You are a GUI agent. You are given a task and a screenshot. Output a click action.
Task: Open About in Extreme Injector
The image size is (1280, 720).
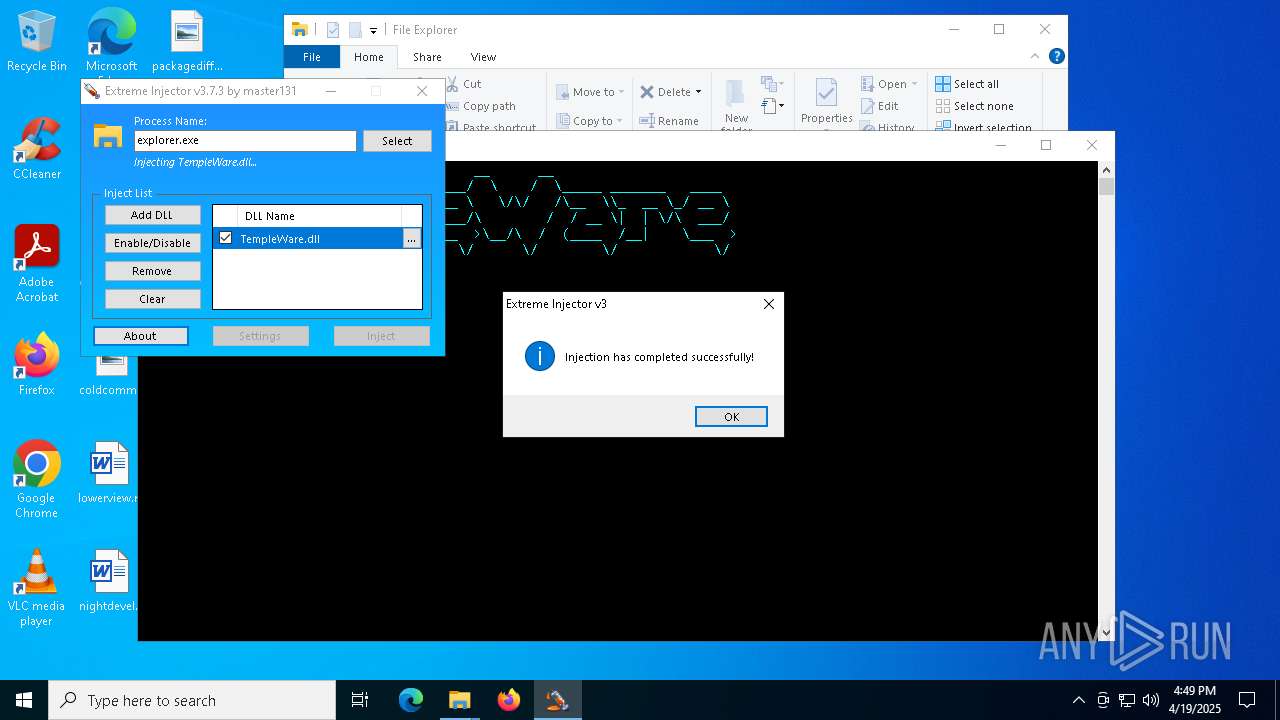[140, 336]
